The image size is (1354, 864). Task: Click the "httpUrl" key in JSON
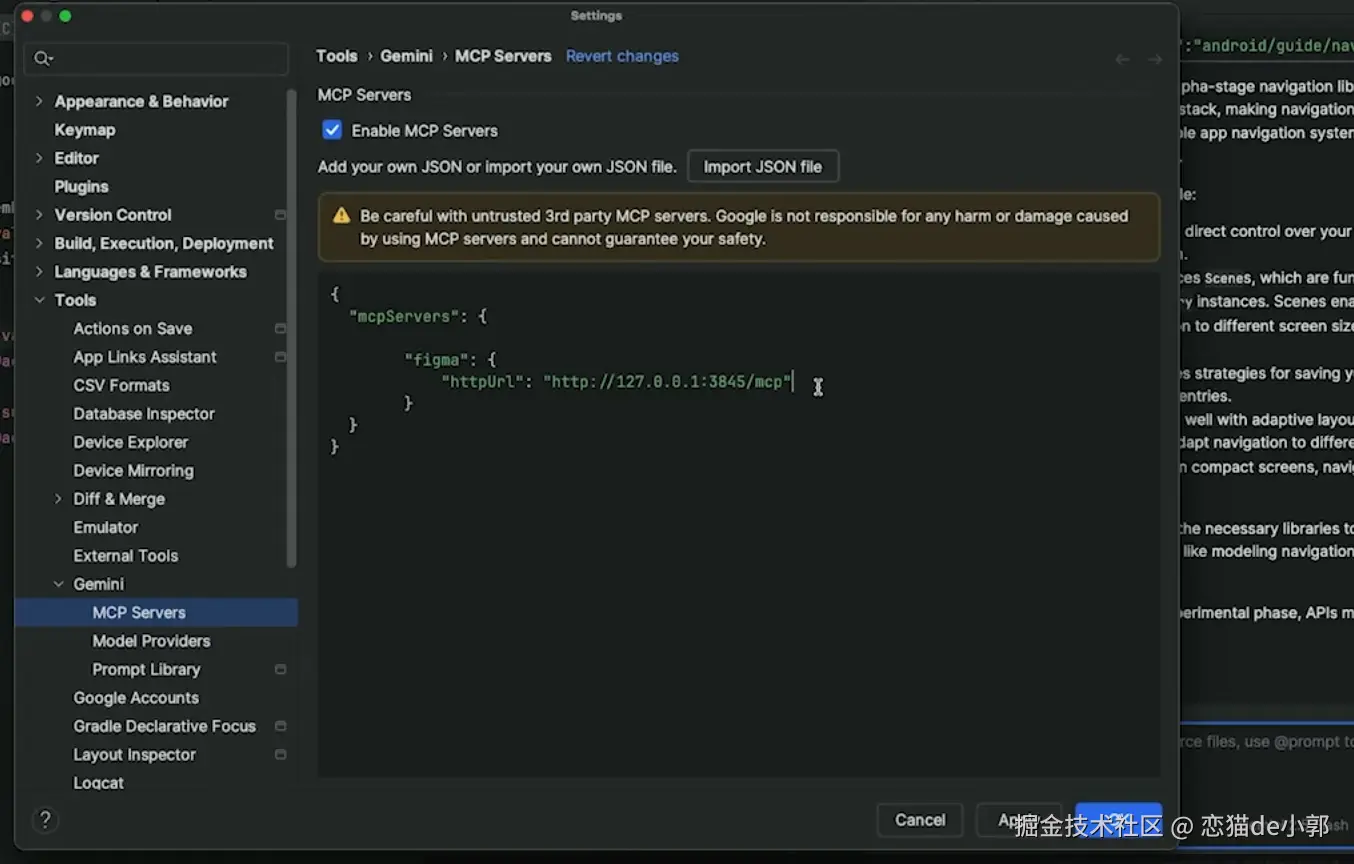tap(482, 381)
